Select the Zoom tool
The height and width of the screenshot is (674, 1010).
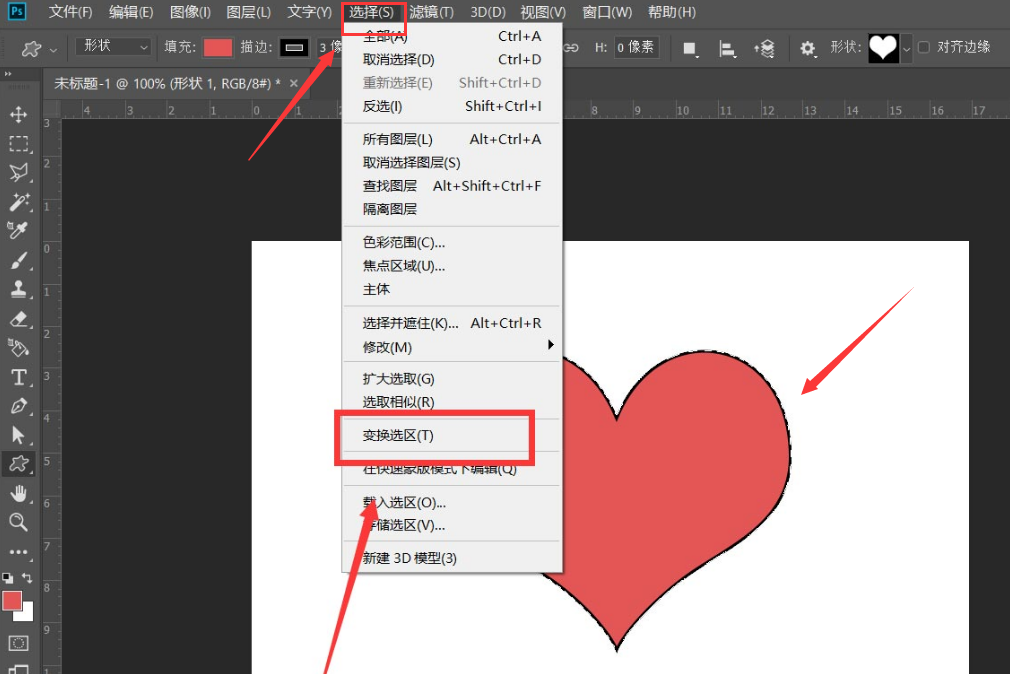click(x=18, y=522)
